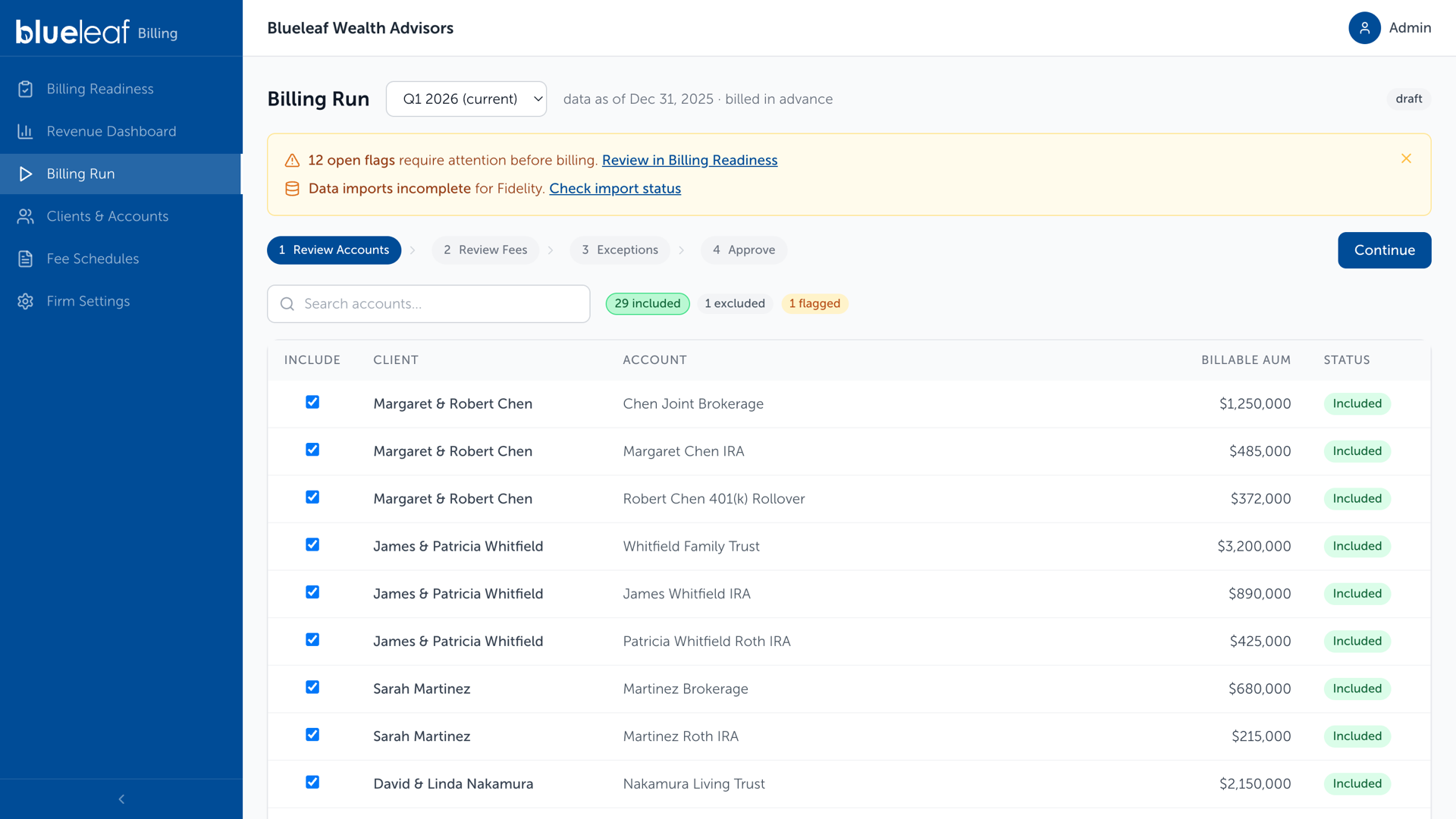The image size is (1456, 819).
Task: Open Check import status link
Action: (615, 188)
